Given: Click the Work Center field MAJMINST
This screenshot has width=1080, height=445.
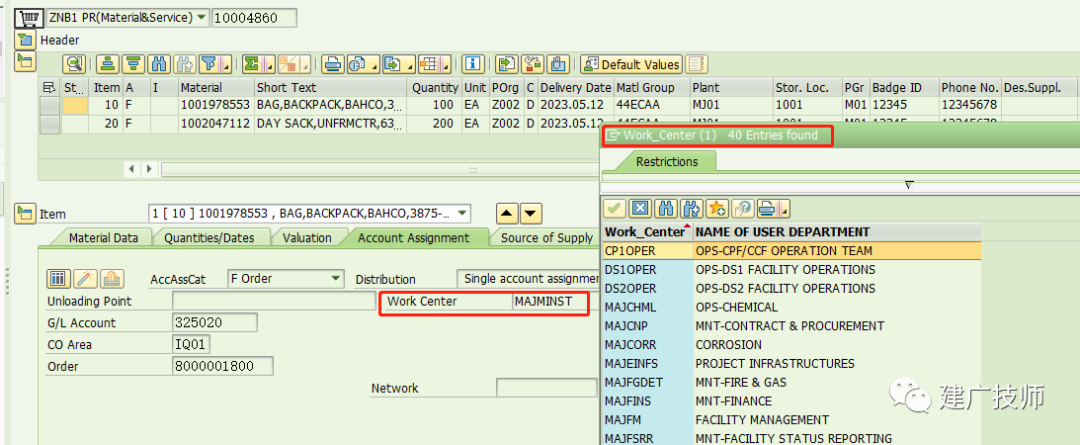Looking at the screenshot, I should tap(549, 302).
